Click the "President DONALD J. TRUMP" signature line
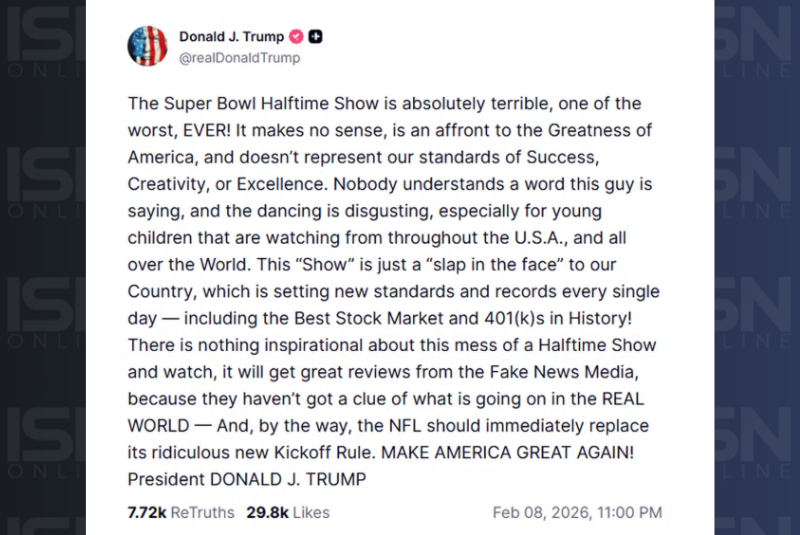 click(x=247, y=479)
